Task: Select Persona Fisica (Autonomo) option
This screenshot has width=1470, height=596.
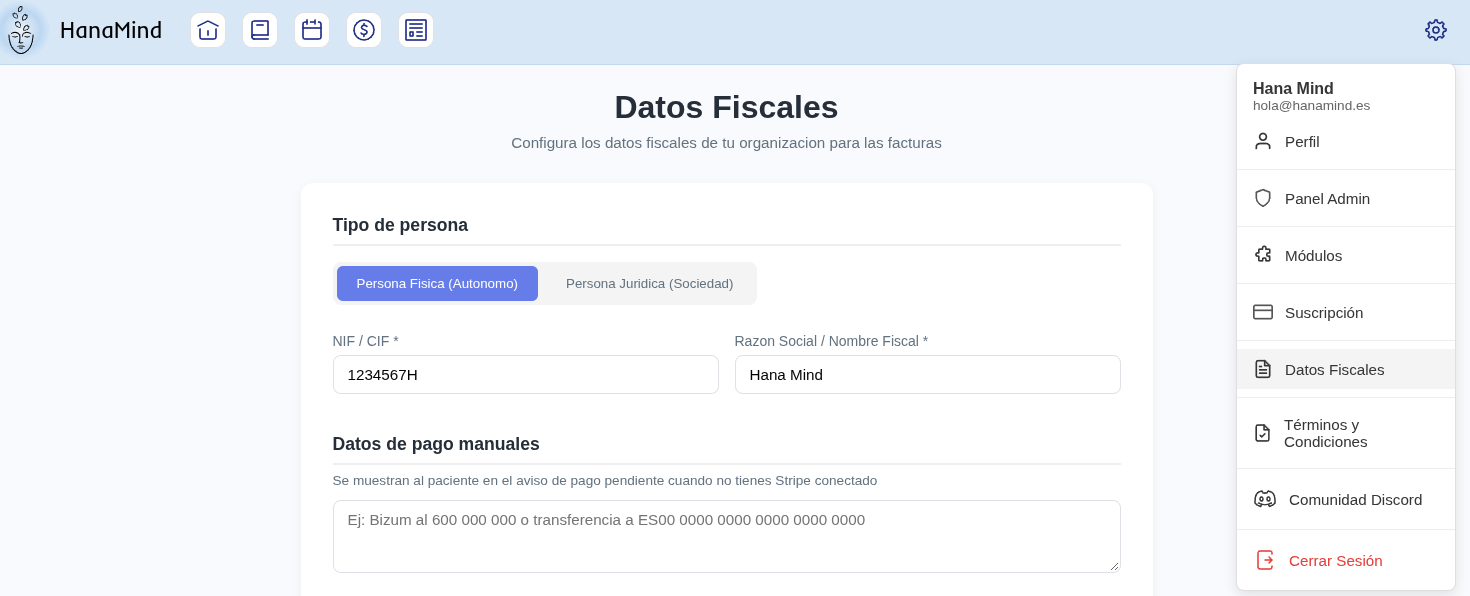Action: [437, 283]
